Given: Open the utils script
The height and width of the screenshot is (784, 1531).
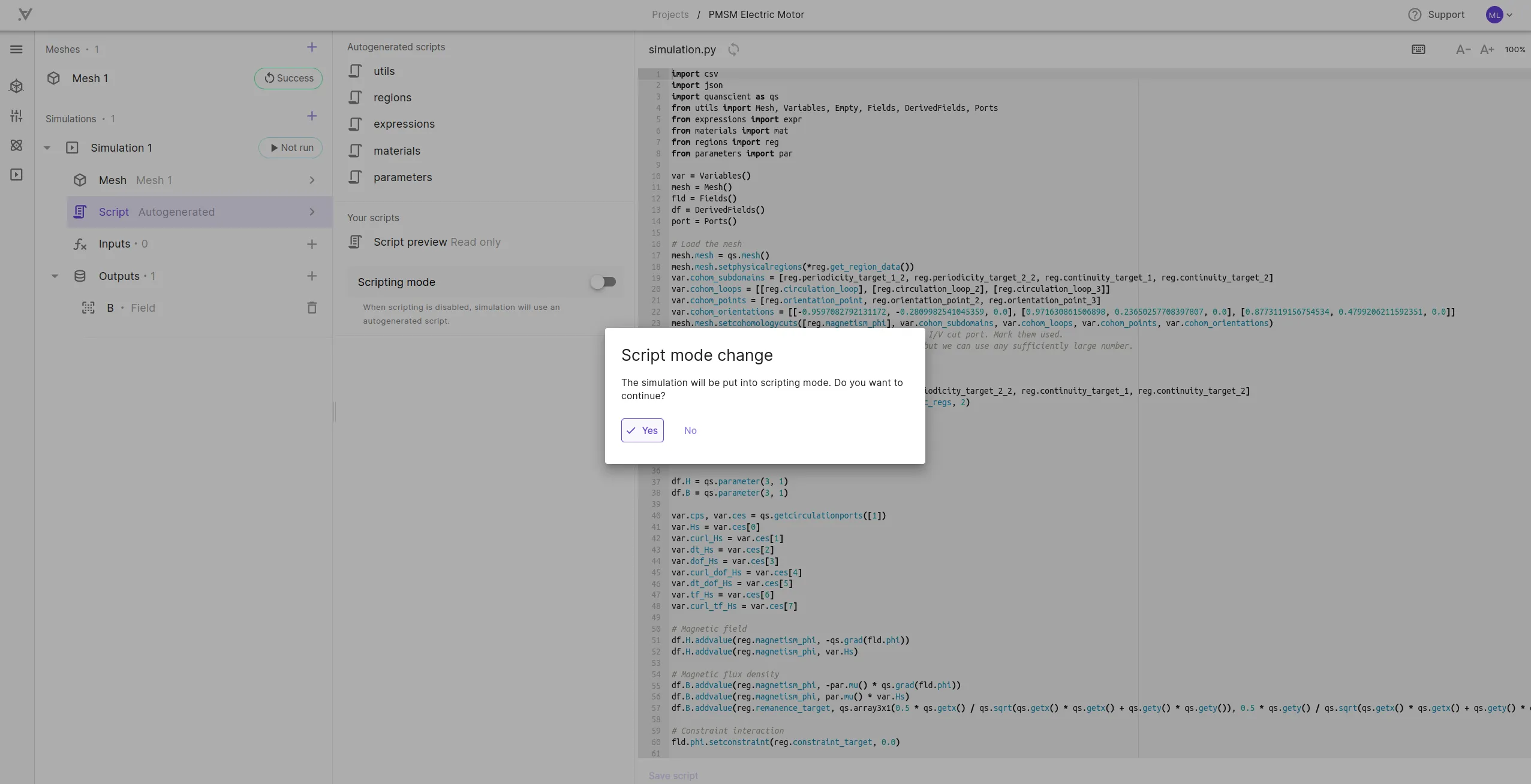Looking at the screenshot, I should coord(384,71).
